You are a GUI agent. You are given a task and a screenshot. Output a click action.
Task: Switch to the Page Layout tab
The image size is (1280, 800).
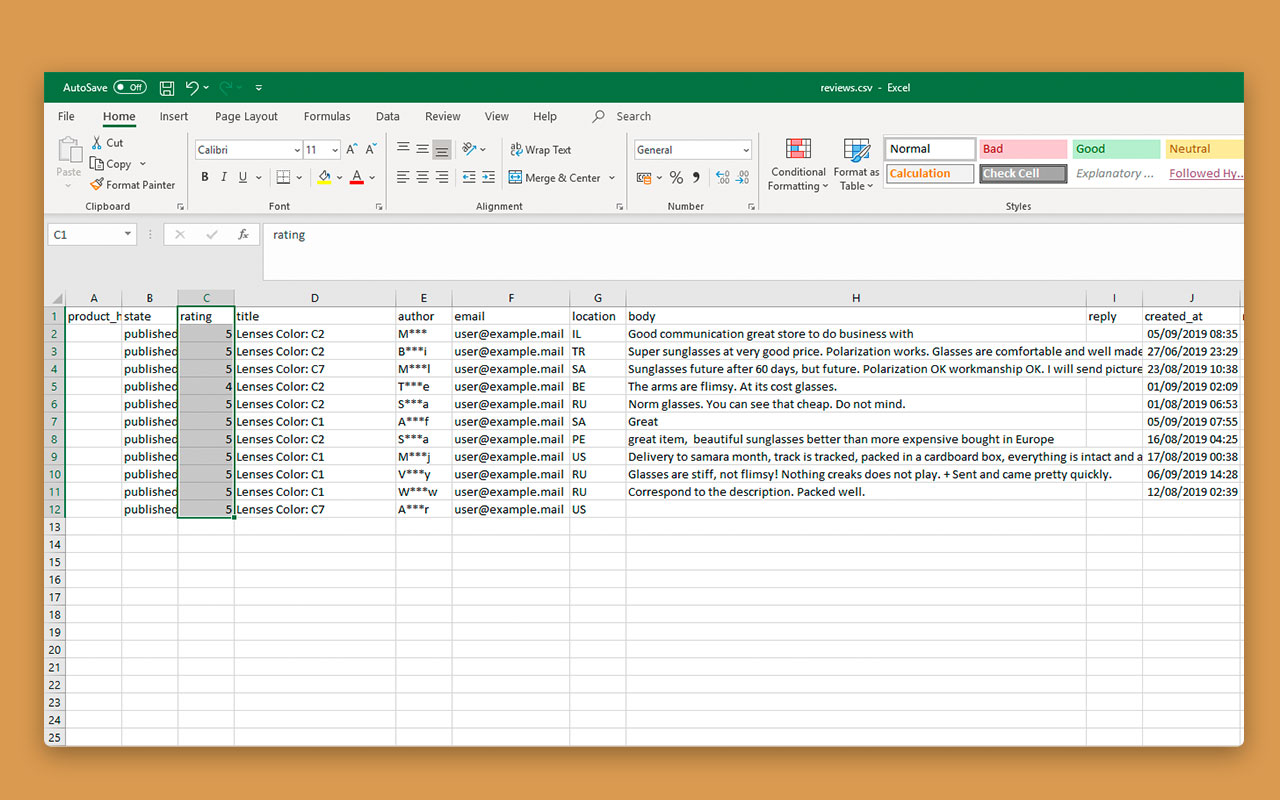(x=246, y=116)
